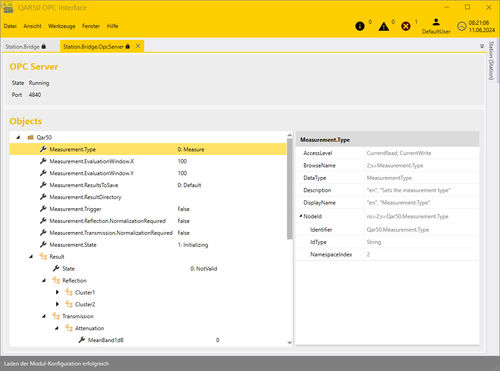The image size is (500, 371).
Task: Click the '0: Default' value
Action: coord(189,185)
